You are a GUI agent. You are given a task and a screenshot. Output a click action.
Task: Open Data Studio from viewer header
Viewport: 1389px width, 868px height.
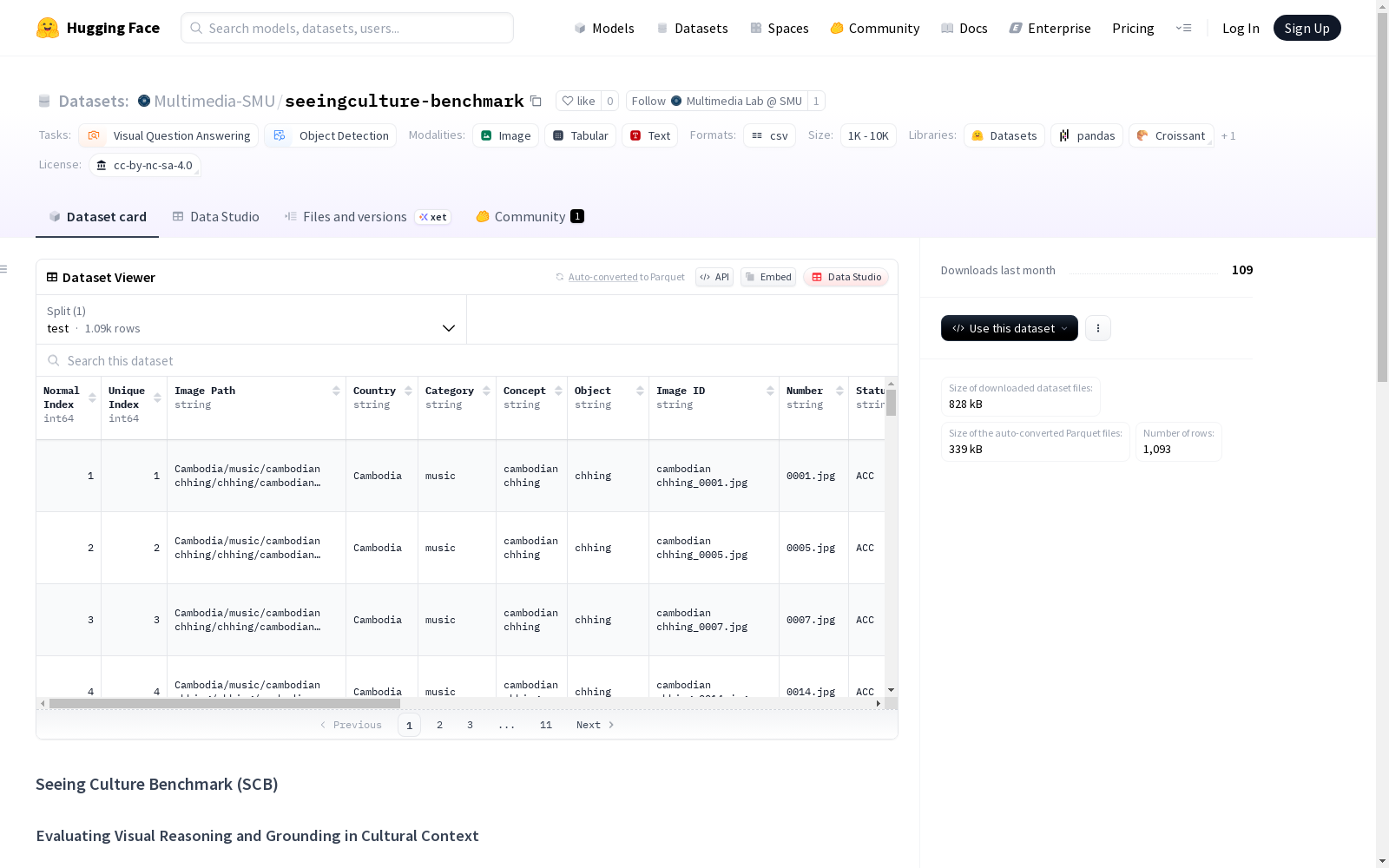[846, 277]
